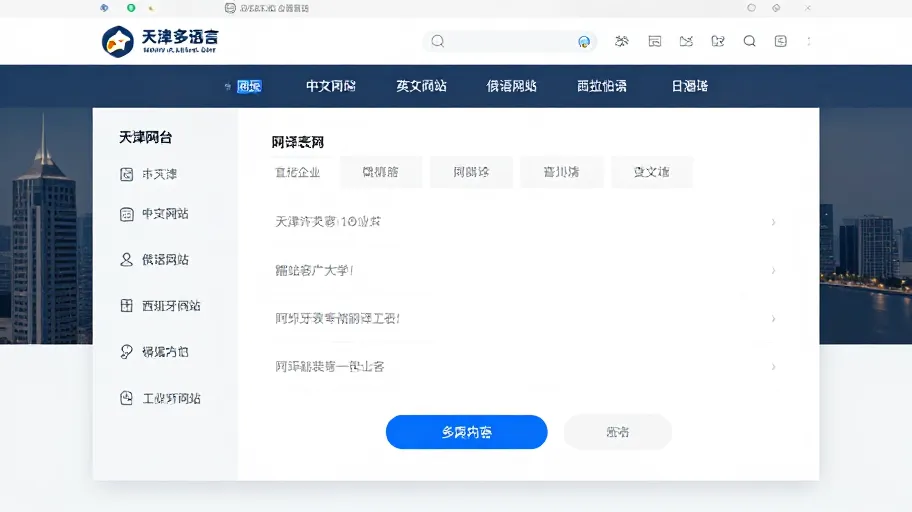The width and height of the screenshot is (912, 512).
Task: Click the grey secondary button at bottom
Action: 618,432
